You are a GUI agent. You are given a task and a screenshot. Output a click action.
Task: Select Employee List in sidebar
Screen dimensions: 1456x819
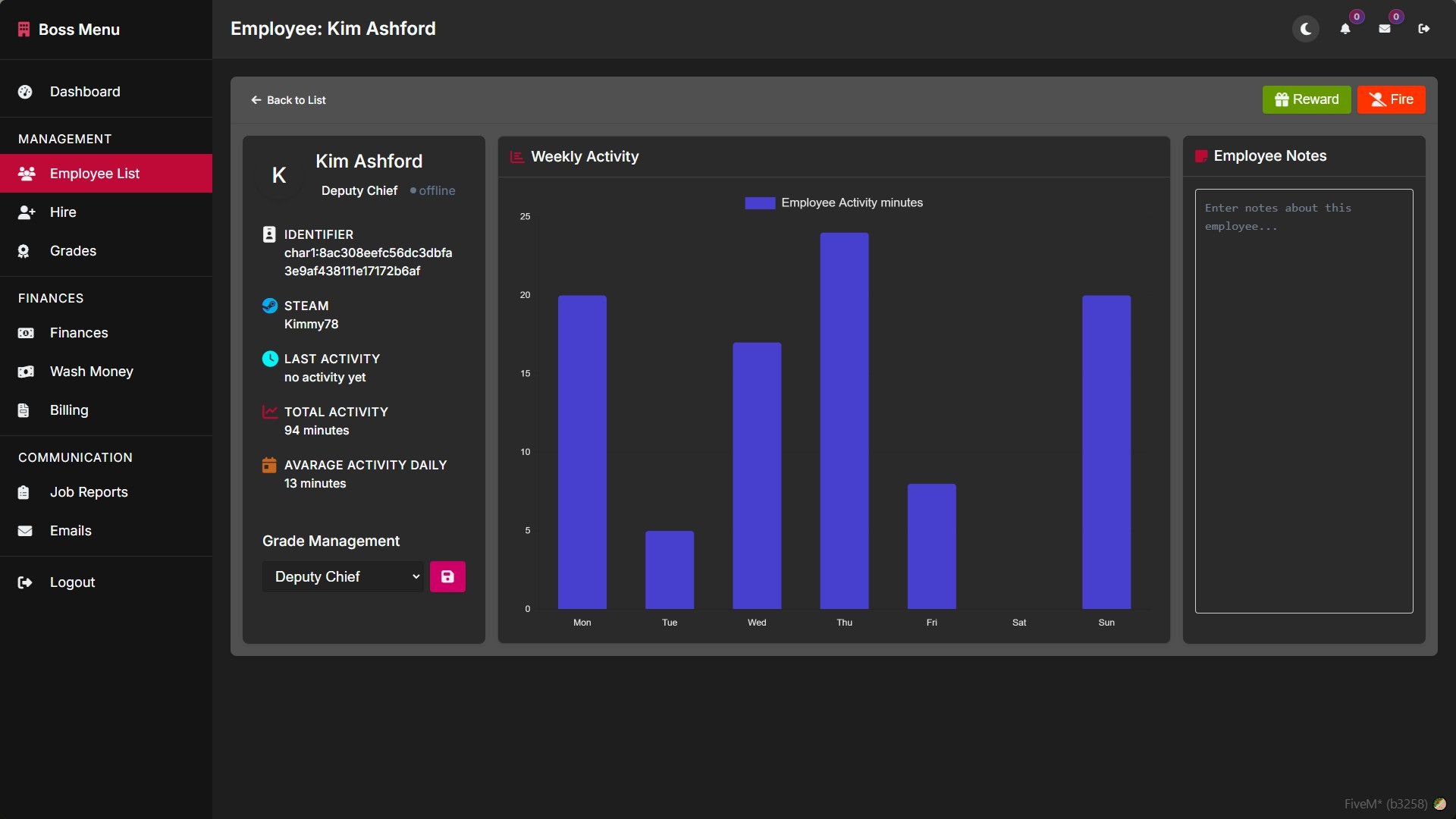click(106, 174)
